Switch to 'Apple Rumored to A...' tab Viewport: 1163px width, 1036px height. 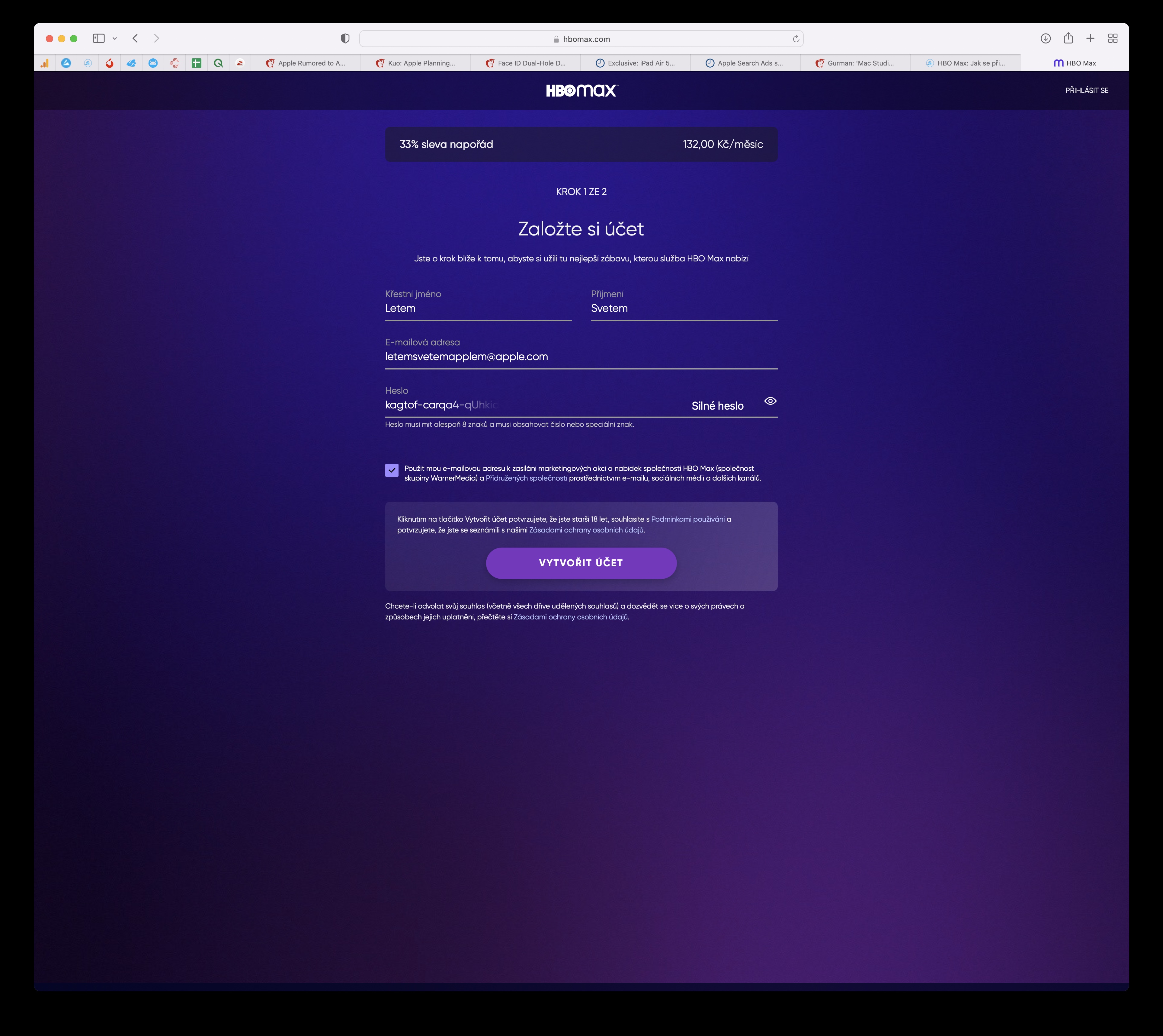(x=306, y=63)
